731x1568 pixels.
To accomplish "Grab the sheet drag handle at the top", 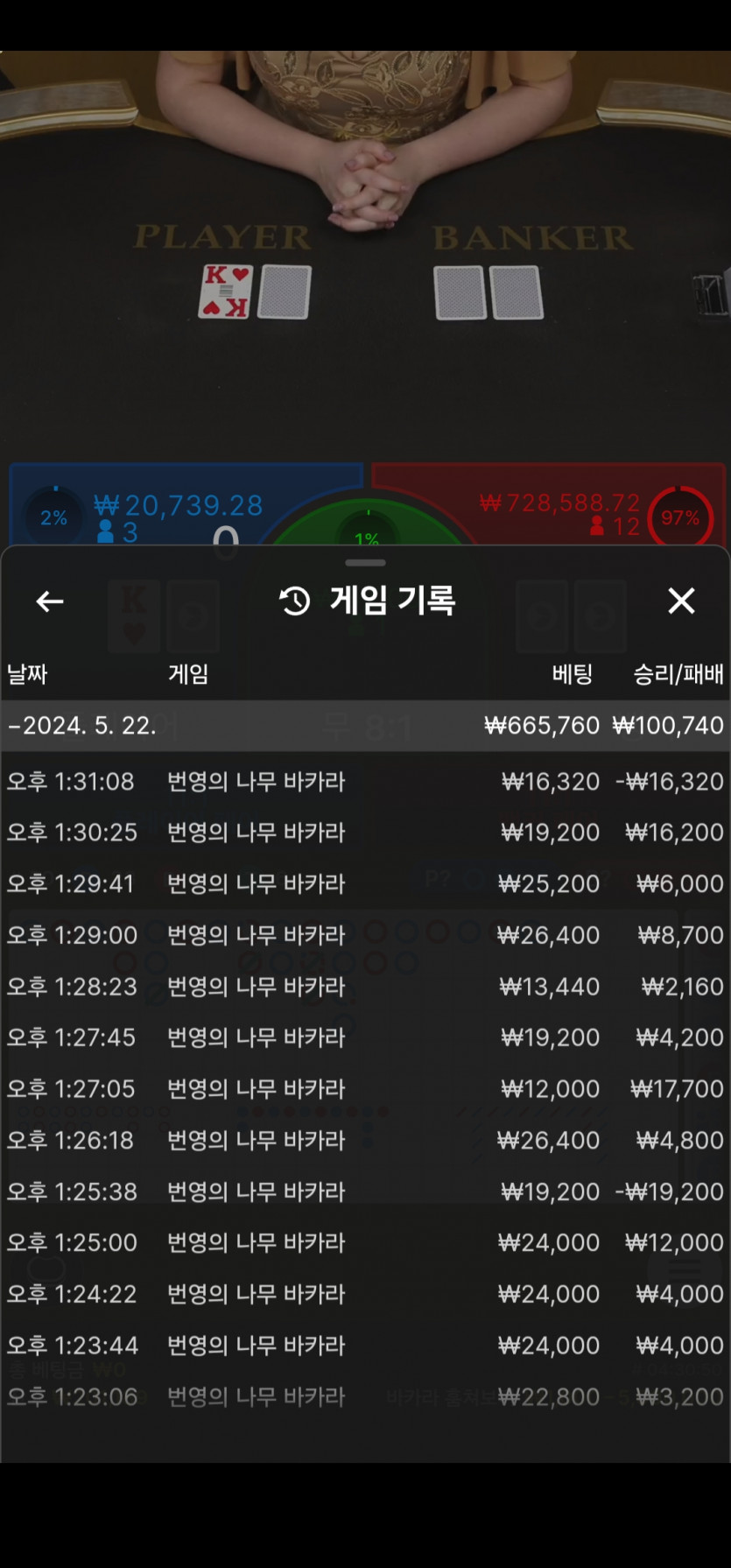I will pos(365,562).
